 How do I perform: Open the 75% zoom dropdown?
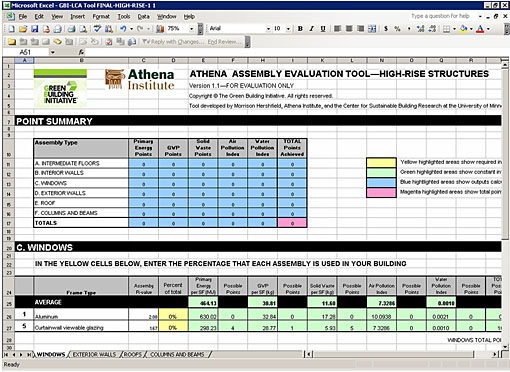[191, 29]
